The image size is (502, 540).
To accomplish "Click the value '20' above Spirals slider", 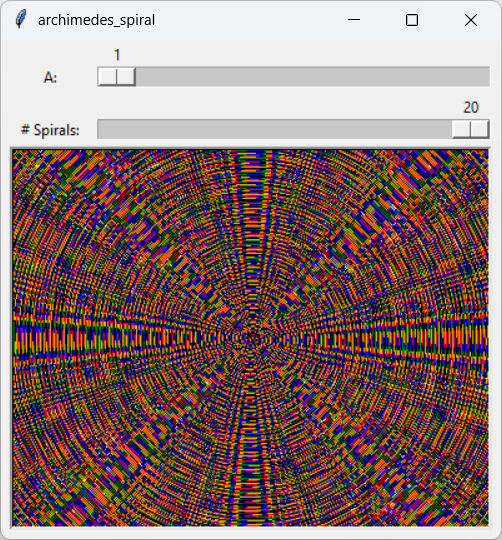I will 471,107.
